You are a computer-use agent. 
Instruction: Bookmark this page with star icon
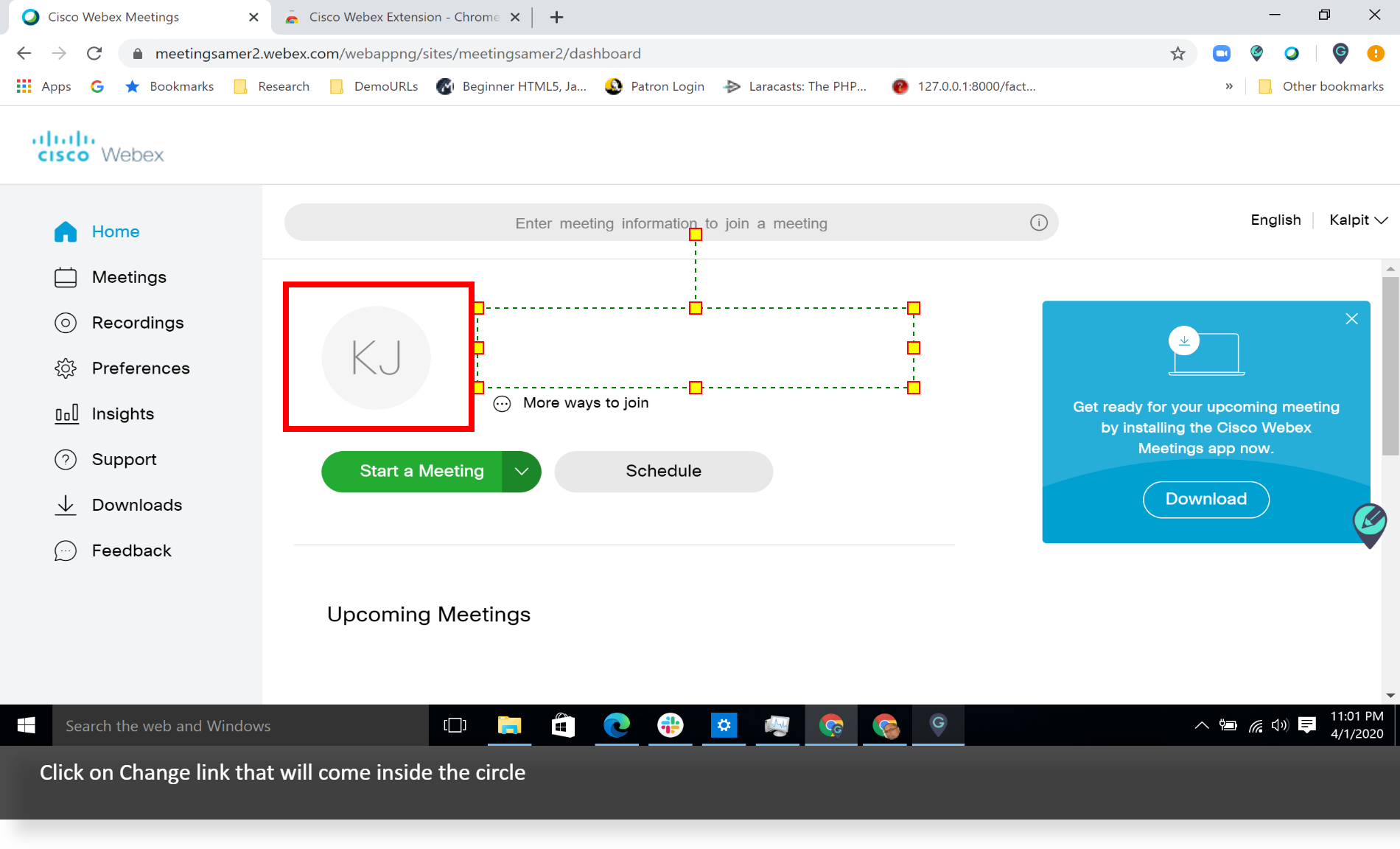[1177, 54]
